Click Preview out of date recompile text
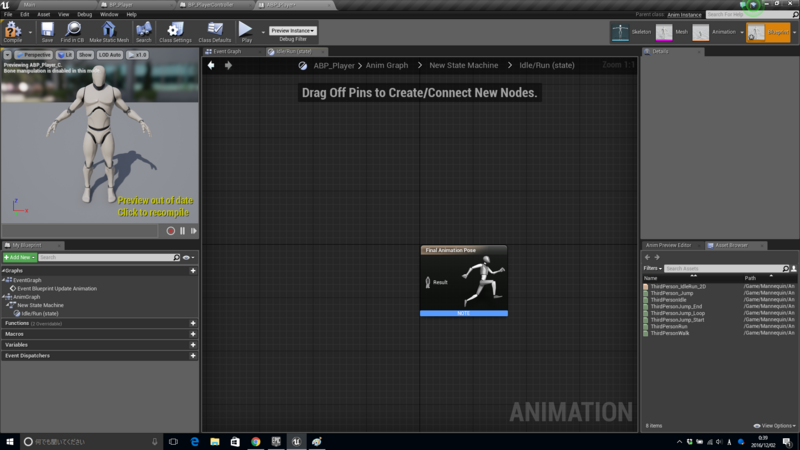 (x=155, y=207)
